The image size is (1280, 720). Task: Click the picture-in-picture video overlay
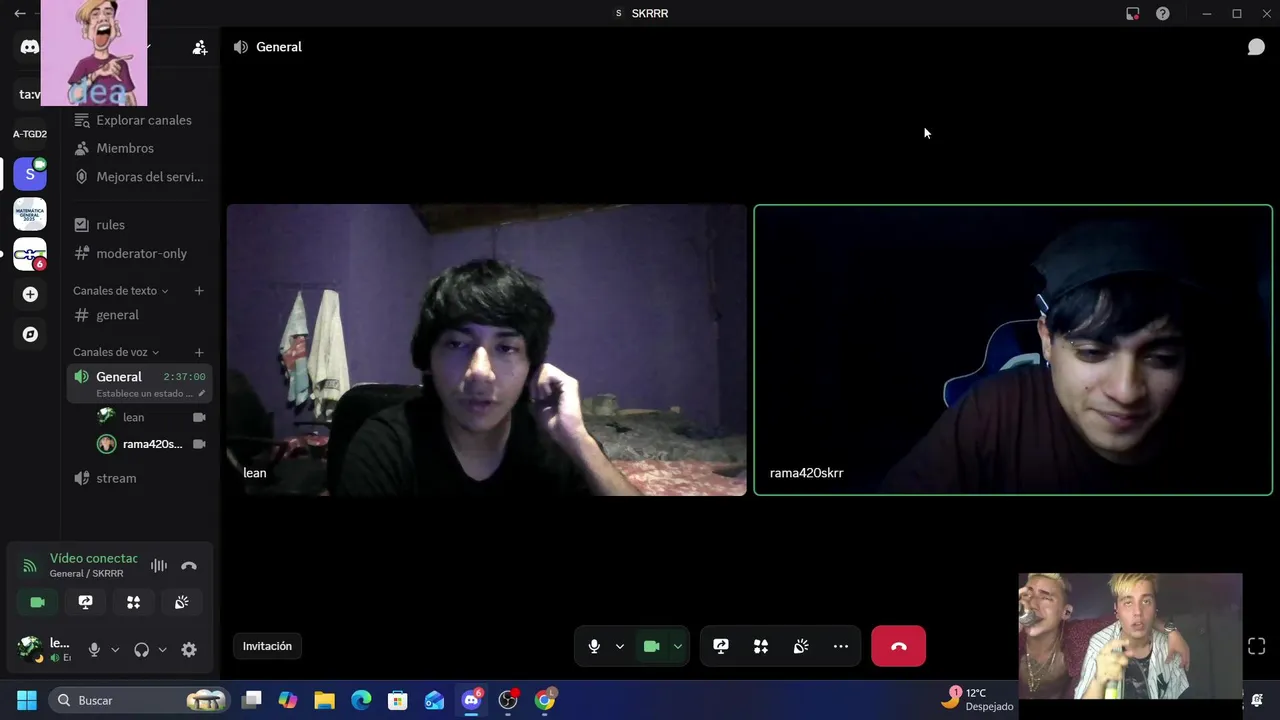(x=1130, y=636)
